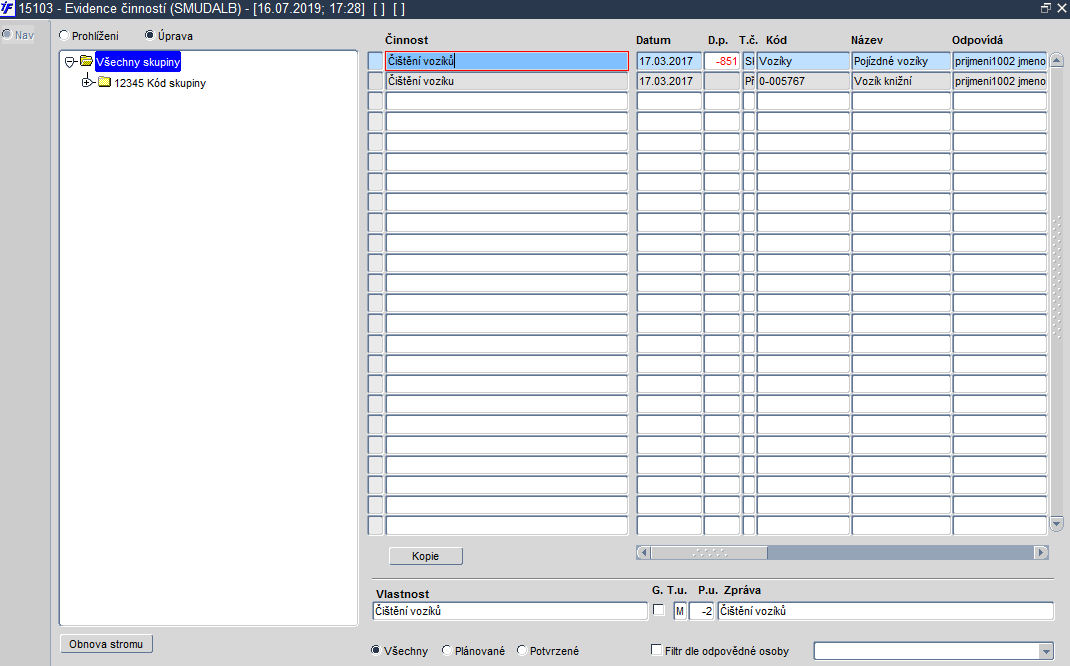Click Odpovídá cell in 0-005767 row

tap(1000, 81)
